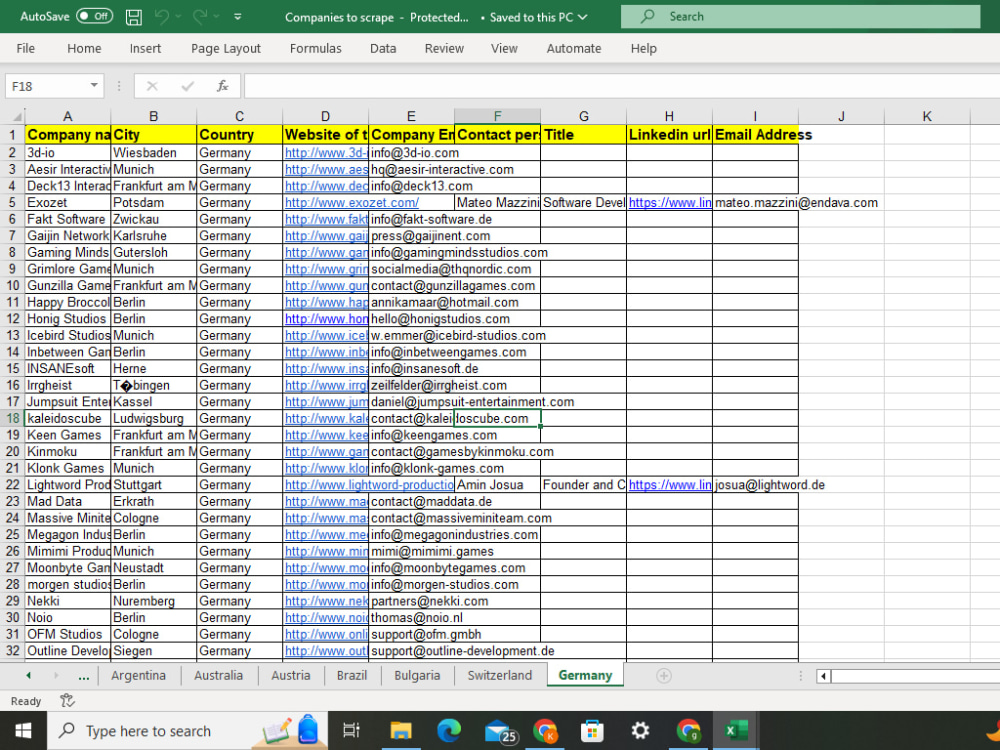Click the Insert Function fx icon
Screen dimensions: 1000x750
(223, 86)
